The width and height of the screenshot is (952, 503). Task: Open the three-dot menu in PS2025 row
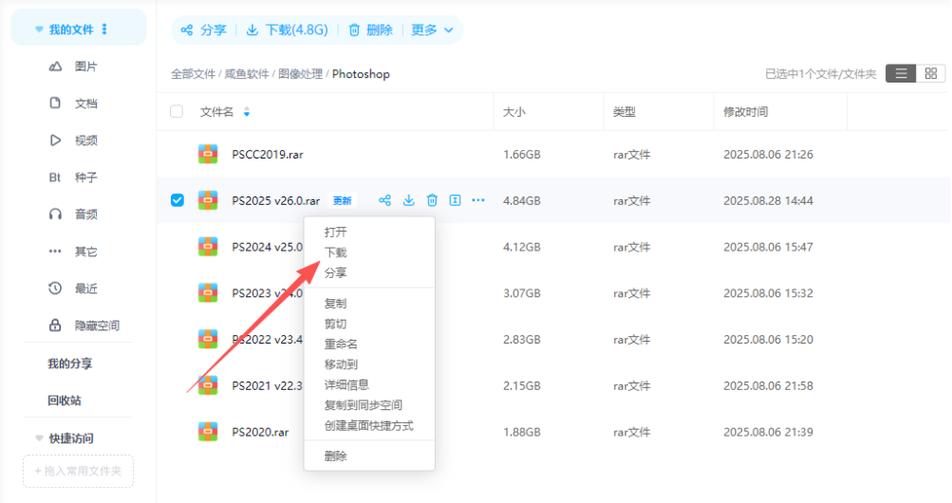tap(478, 200)
